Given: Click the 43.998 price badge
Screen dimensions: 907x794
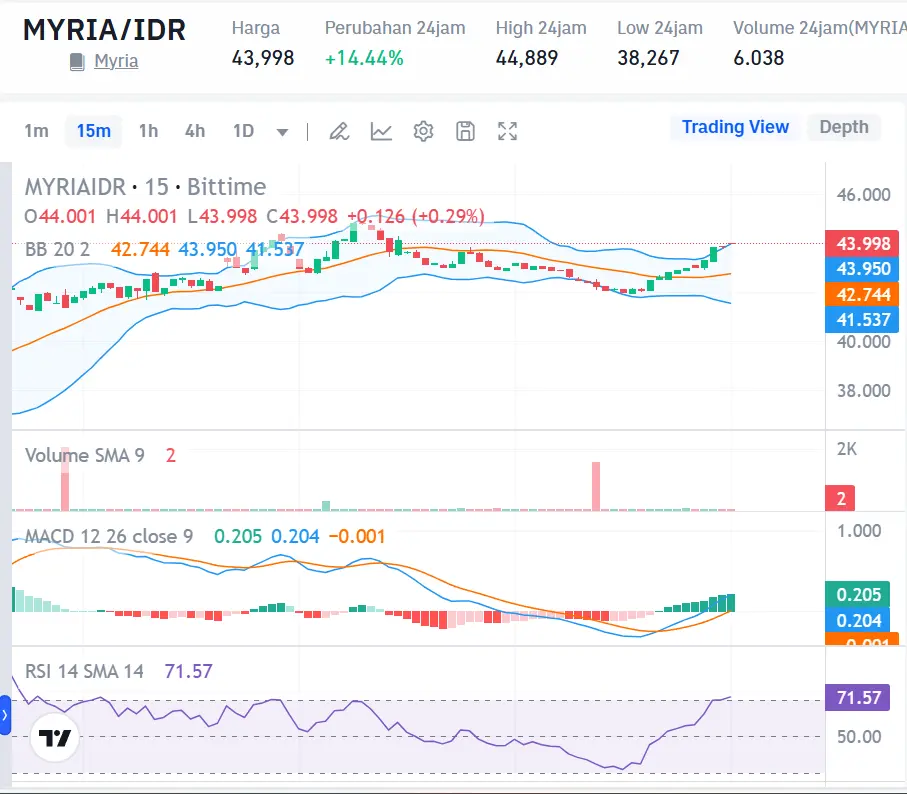Looking at the screenshot, I should (x=862, y=242).
